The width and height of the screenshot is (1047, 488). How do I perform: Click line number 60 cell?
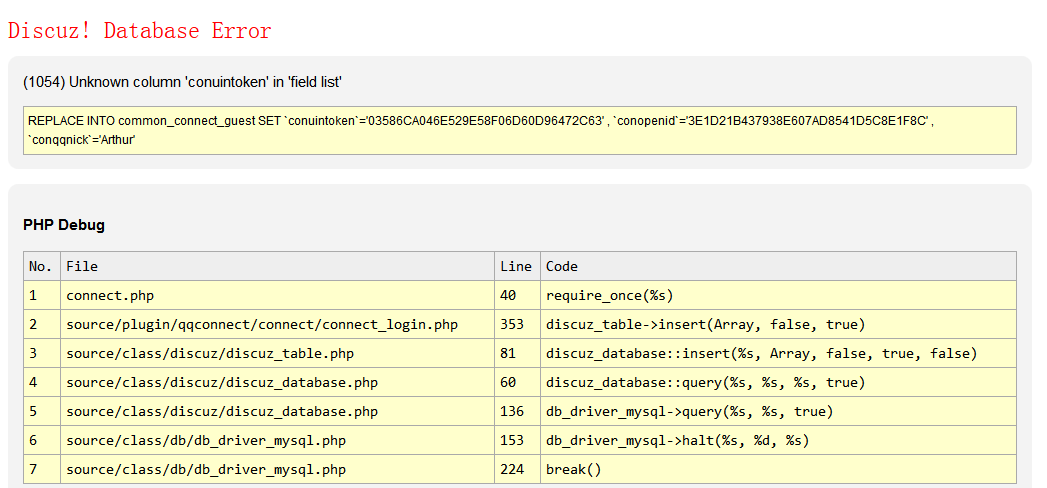point(517,383)
